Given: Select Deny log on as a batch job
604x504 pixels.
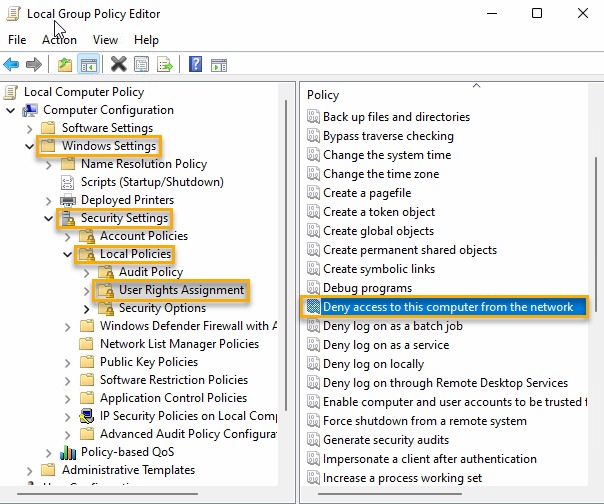Looking at the screenshot, I should pyautogui.click(x=393, y=326).
